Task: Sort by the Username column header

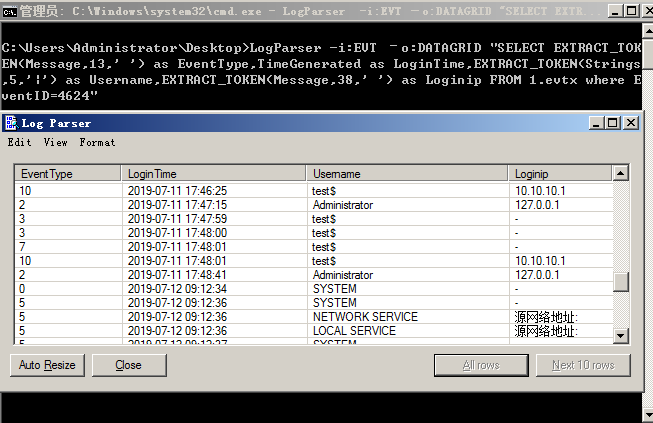Action: pos(407,174)
